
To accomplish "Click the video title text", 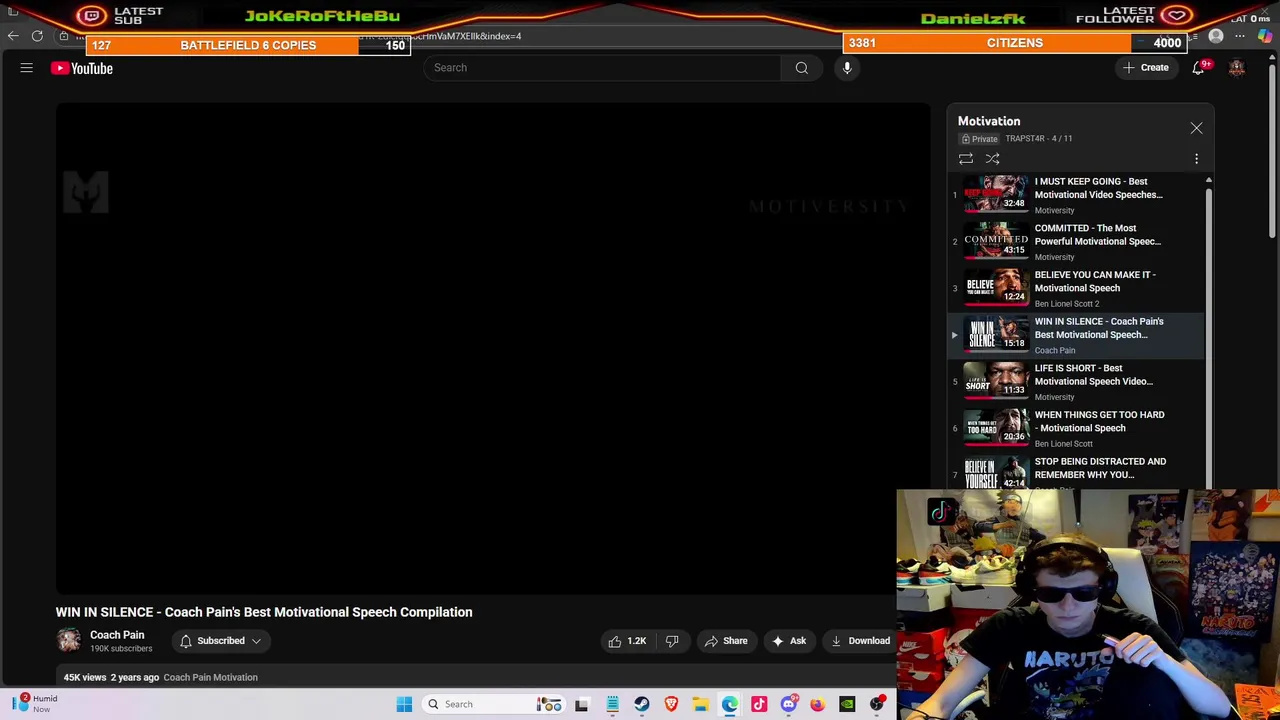I will tap(264, 612).
